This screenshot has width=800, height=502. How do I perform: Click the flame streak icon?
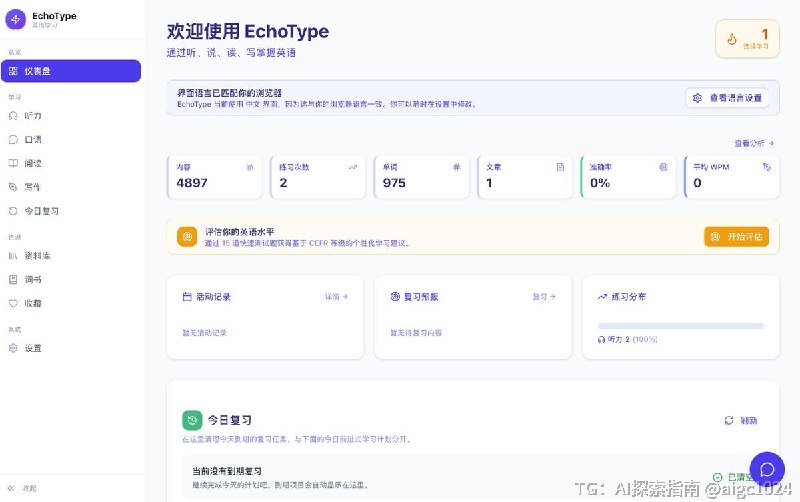point(732,39)
